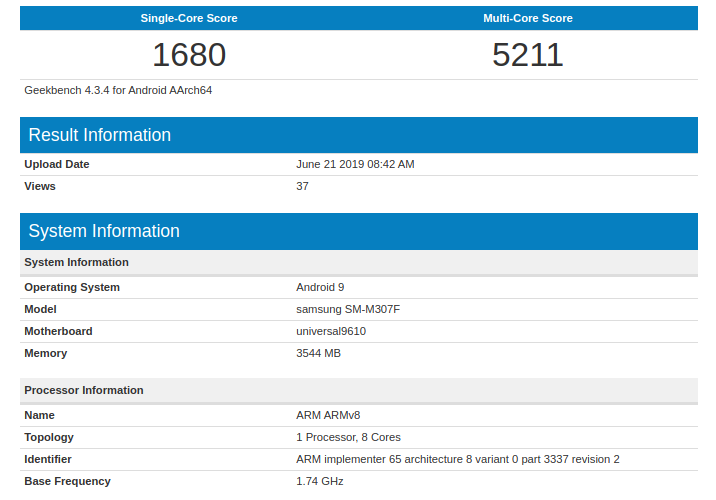The height and width of the screenshot is (500, 716).
Task: Select the 1680 single-core score value
Action: (189, 55)
